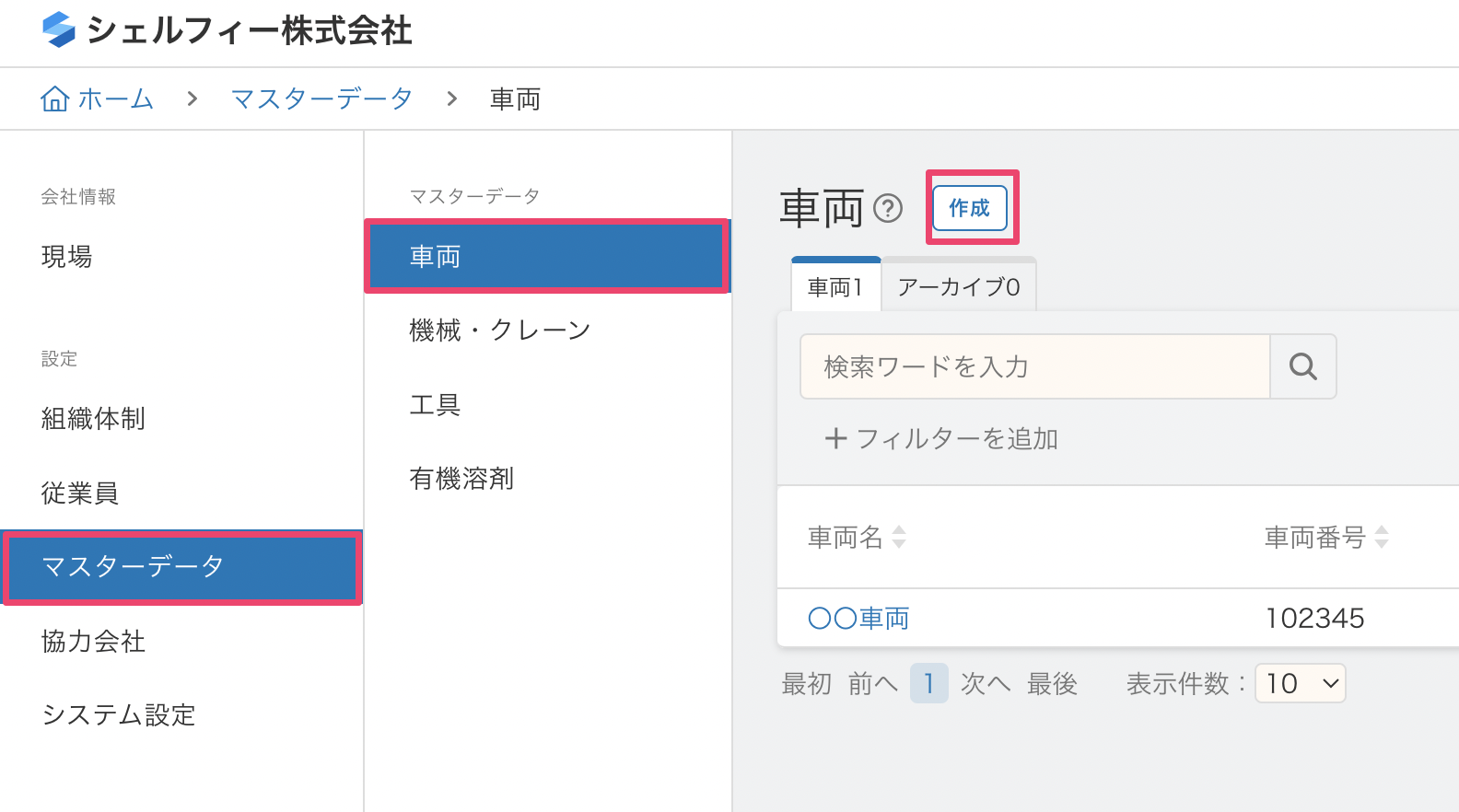Viewport: 1459px width, 812px height.
Task: Click the home icon in breadcrumb
Action: 55,99
